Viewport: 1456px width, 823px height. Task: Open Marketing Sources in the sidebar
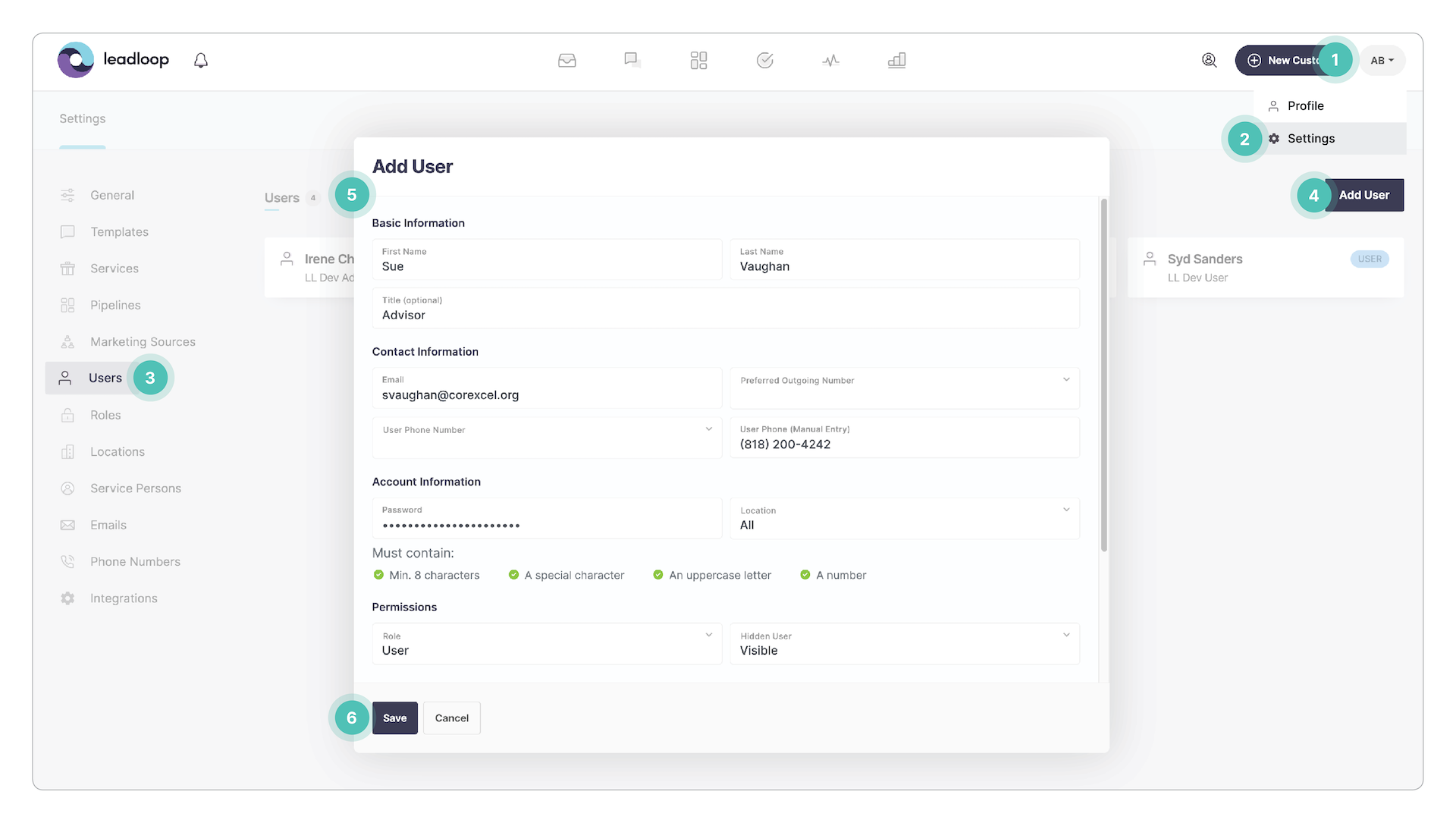(143, 341)
